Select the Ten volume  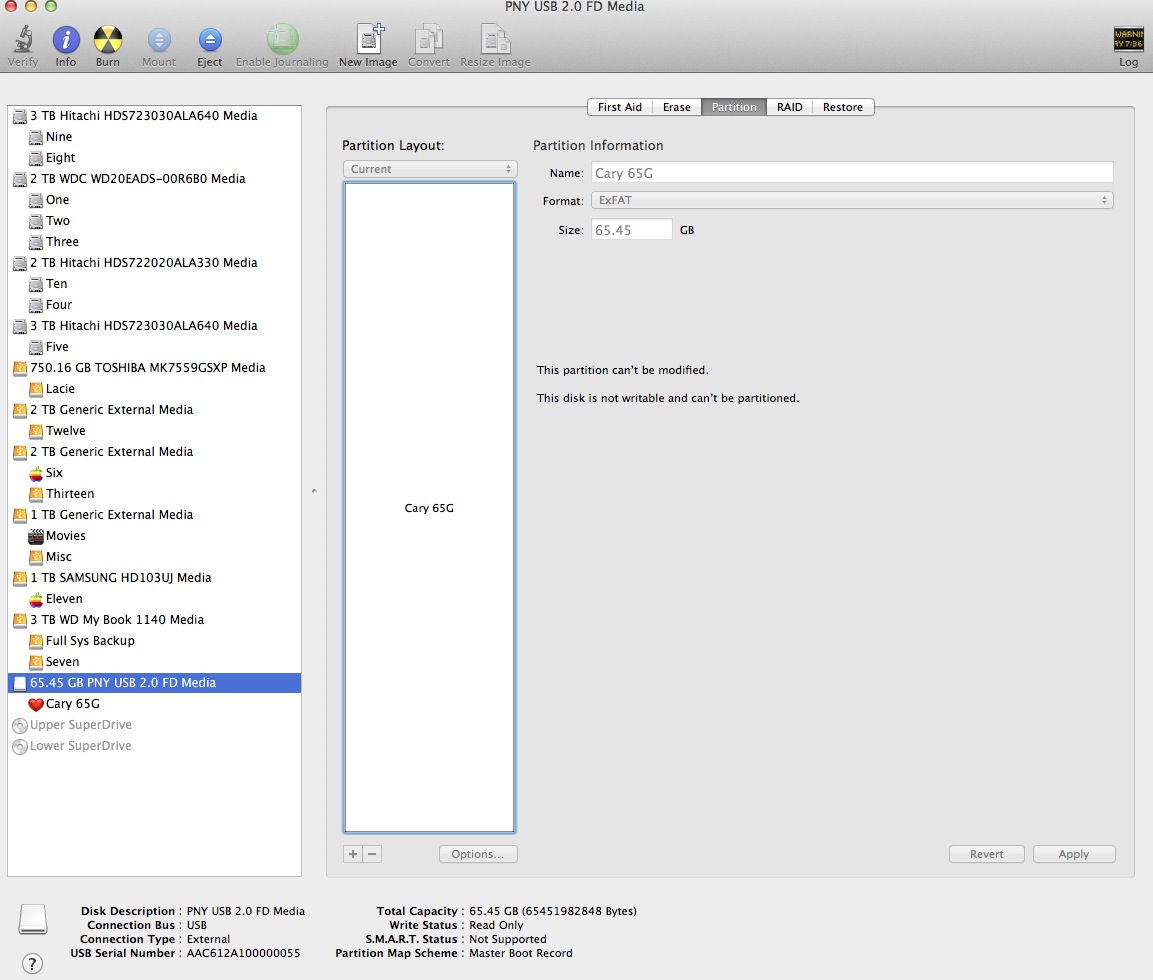(x=154, y=284)
